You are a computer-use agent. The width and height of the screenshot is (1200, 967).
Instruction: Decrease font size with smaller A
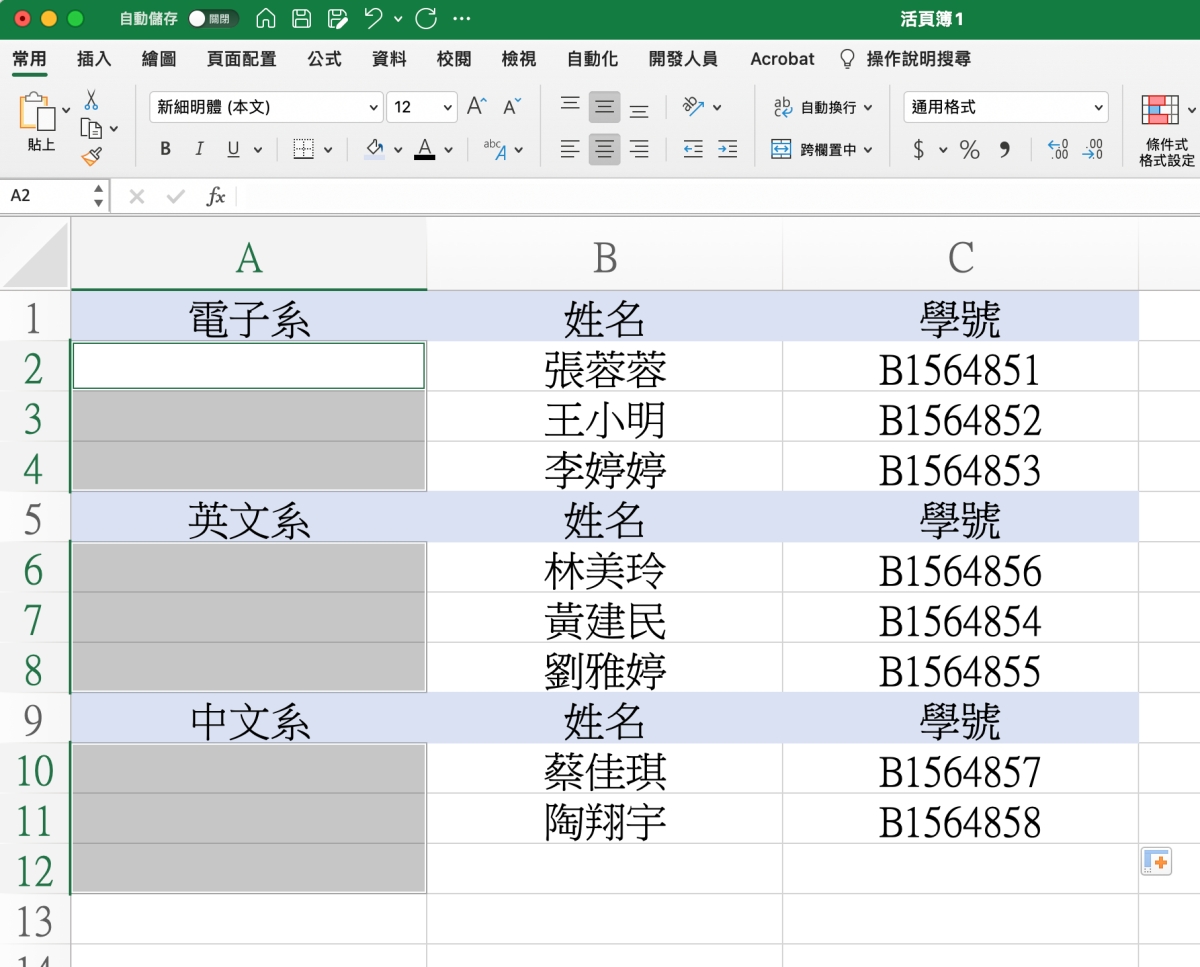coord(512,107)
